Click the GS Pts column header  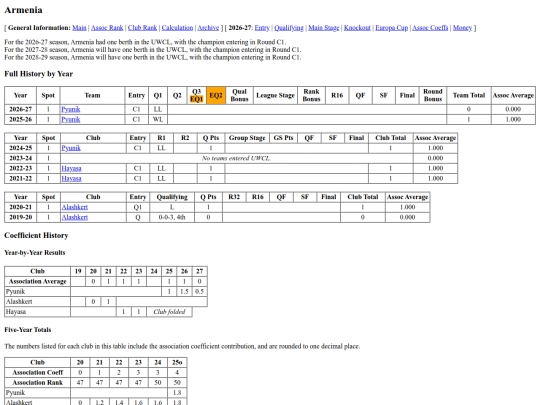click(283, 138)
